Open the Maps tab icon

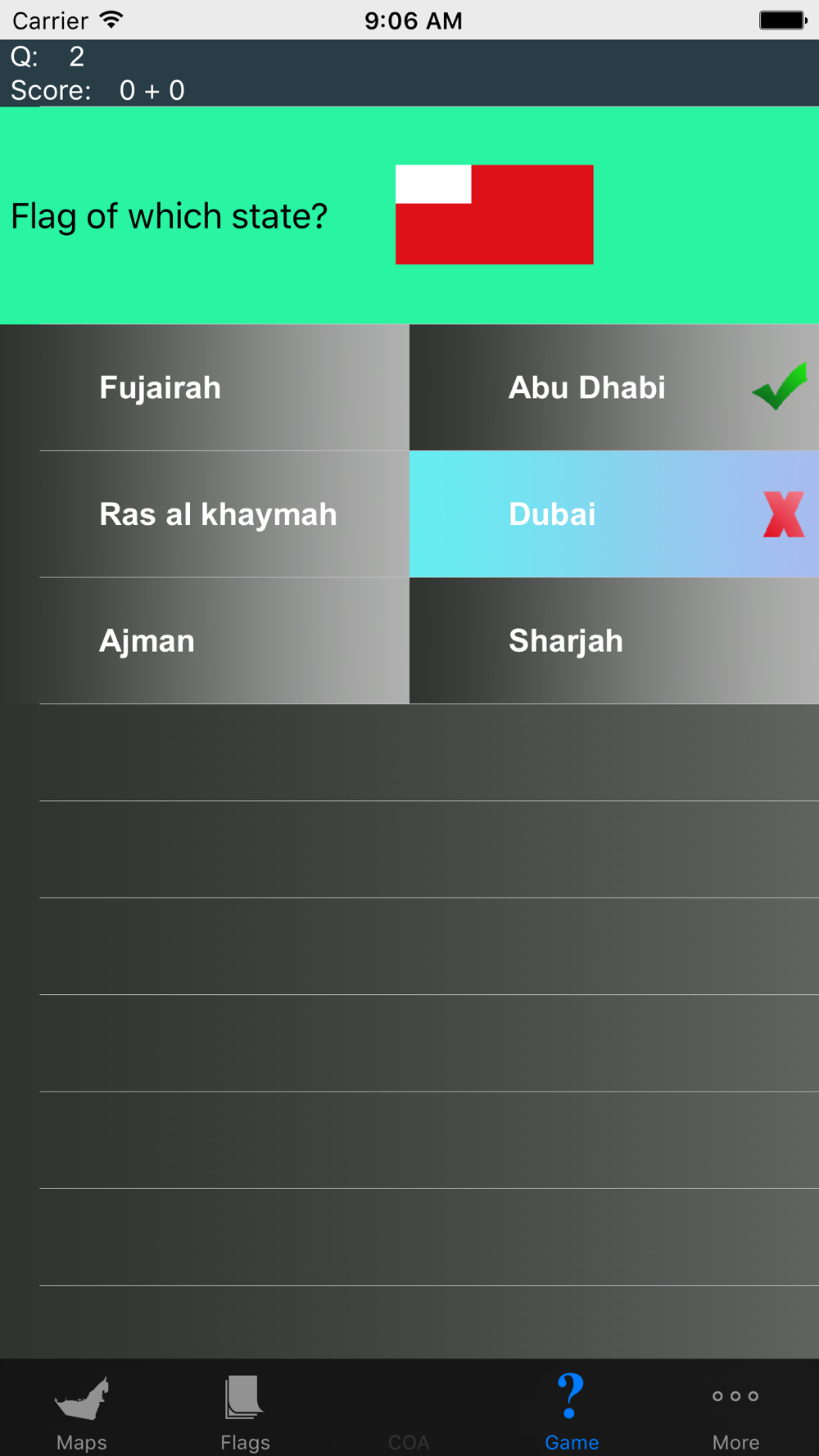[x=82, y=1398]
